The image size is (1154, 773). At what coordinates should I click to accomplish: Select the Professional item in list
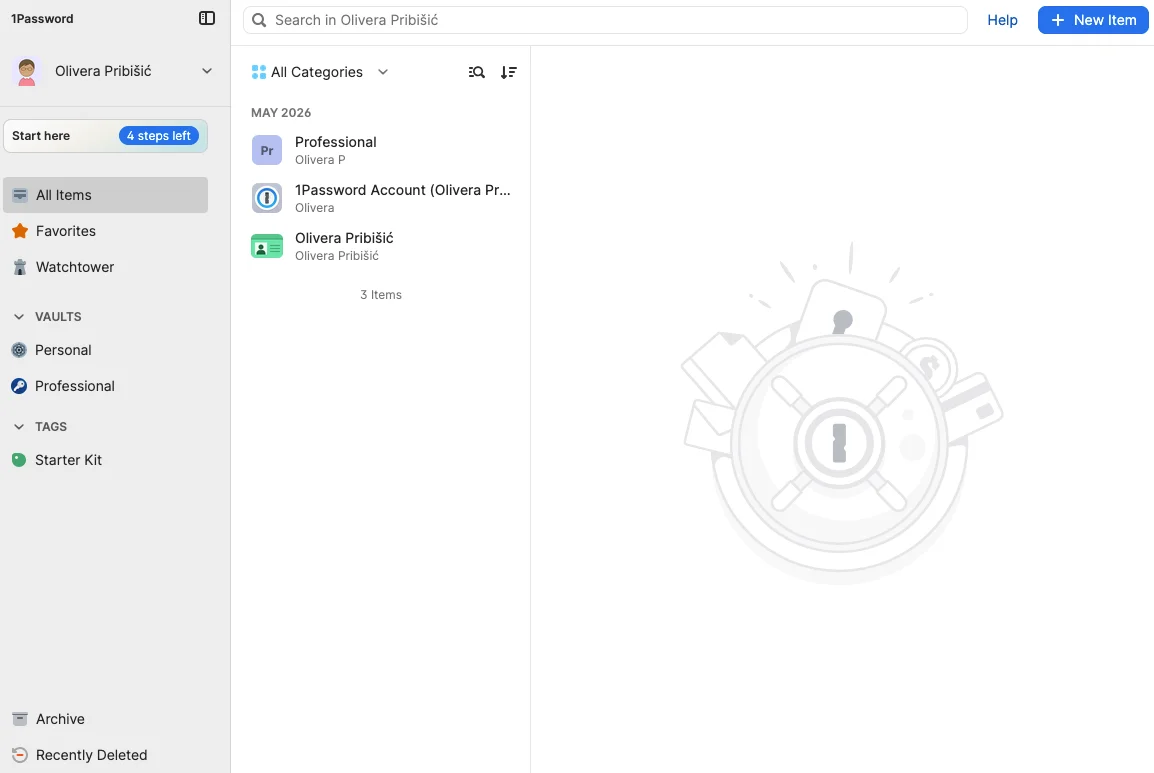point(381,150)
